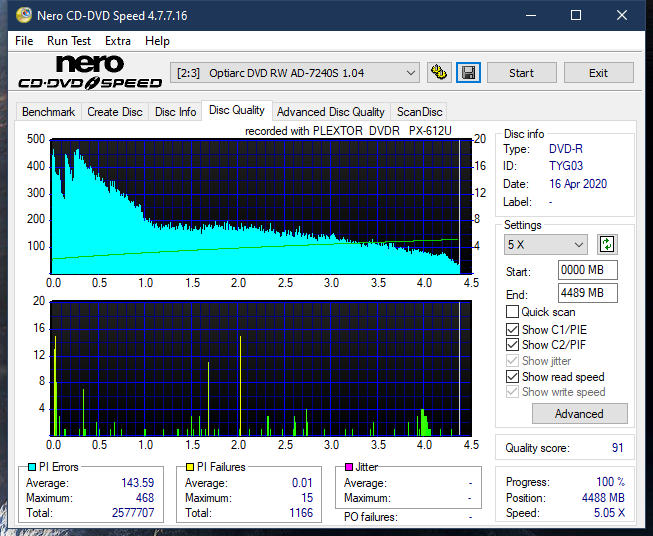Toggle Show jitter checkbox
653x536 pixels.
click(x=512, y=361)
